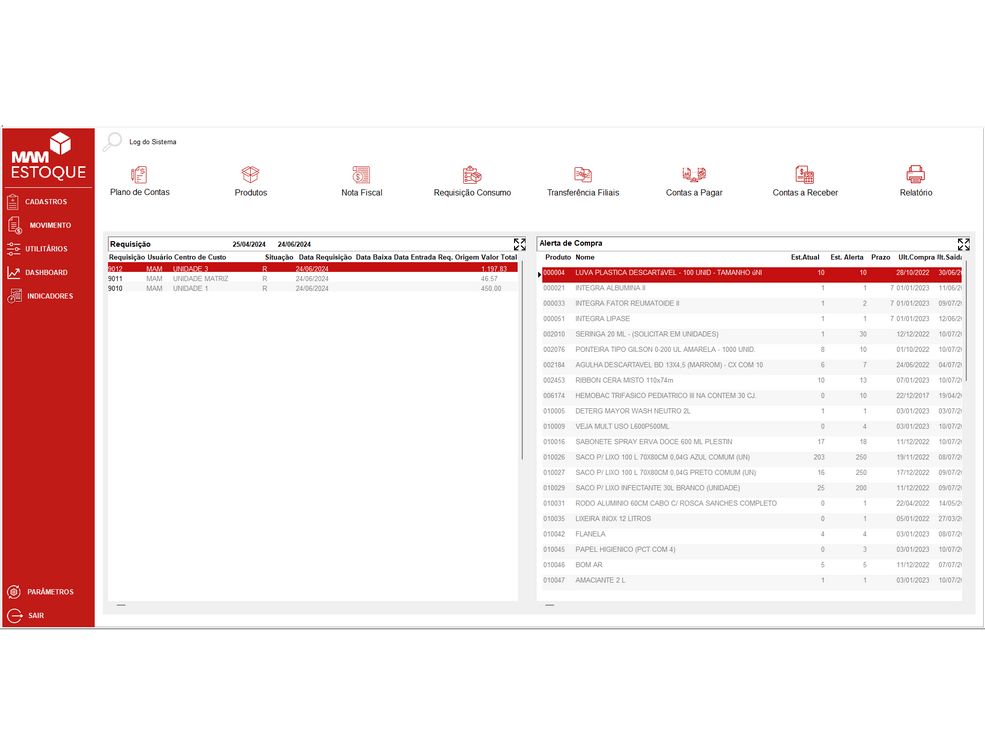Viewport: 985px width, 756px height.
Task: Click the Parâmetros button
Action: [x=49, y=592]
